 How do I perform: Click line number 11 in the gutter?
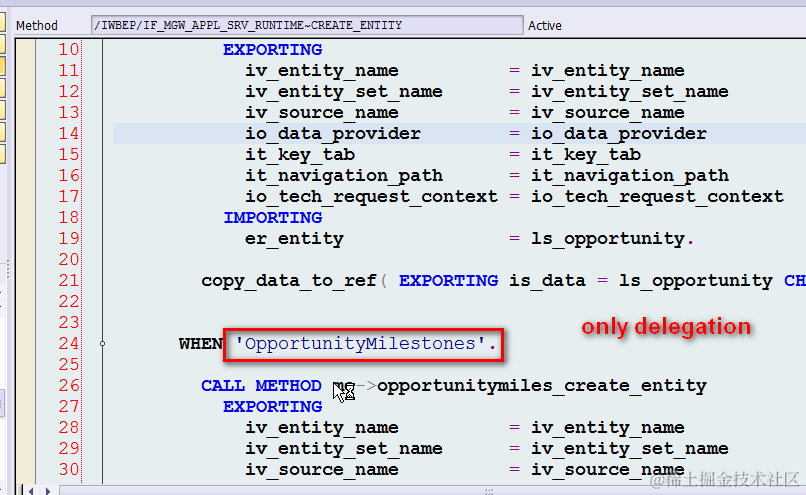pyautogui.click(x=68, y=70)
